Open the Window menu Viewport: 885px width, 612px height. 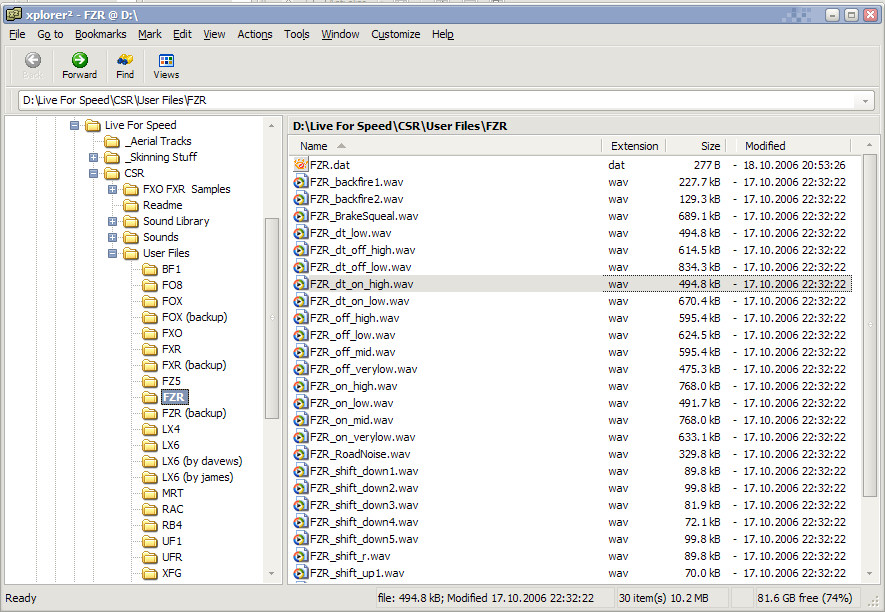[x=340, y=34]
